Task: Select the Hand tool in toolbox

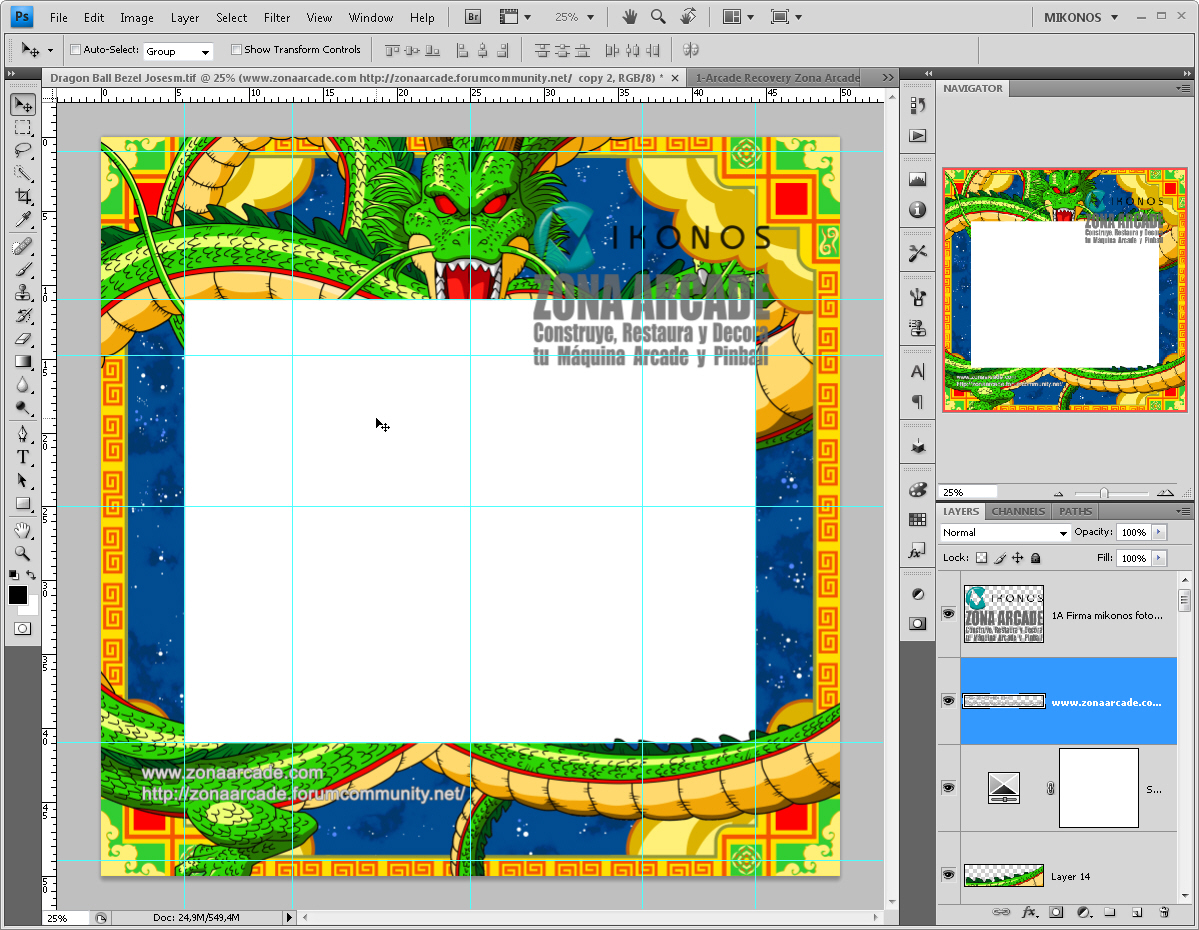Action: coord(23,530)
